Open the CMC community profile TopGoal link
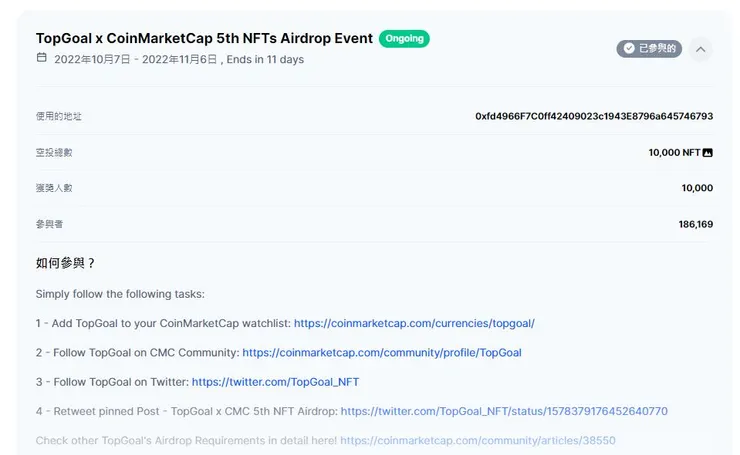The width and height of the screenshot is (740, 455). [382, 353]
